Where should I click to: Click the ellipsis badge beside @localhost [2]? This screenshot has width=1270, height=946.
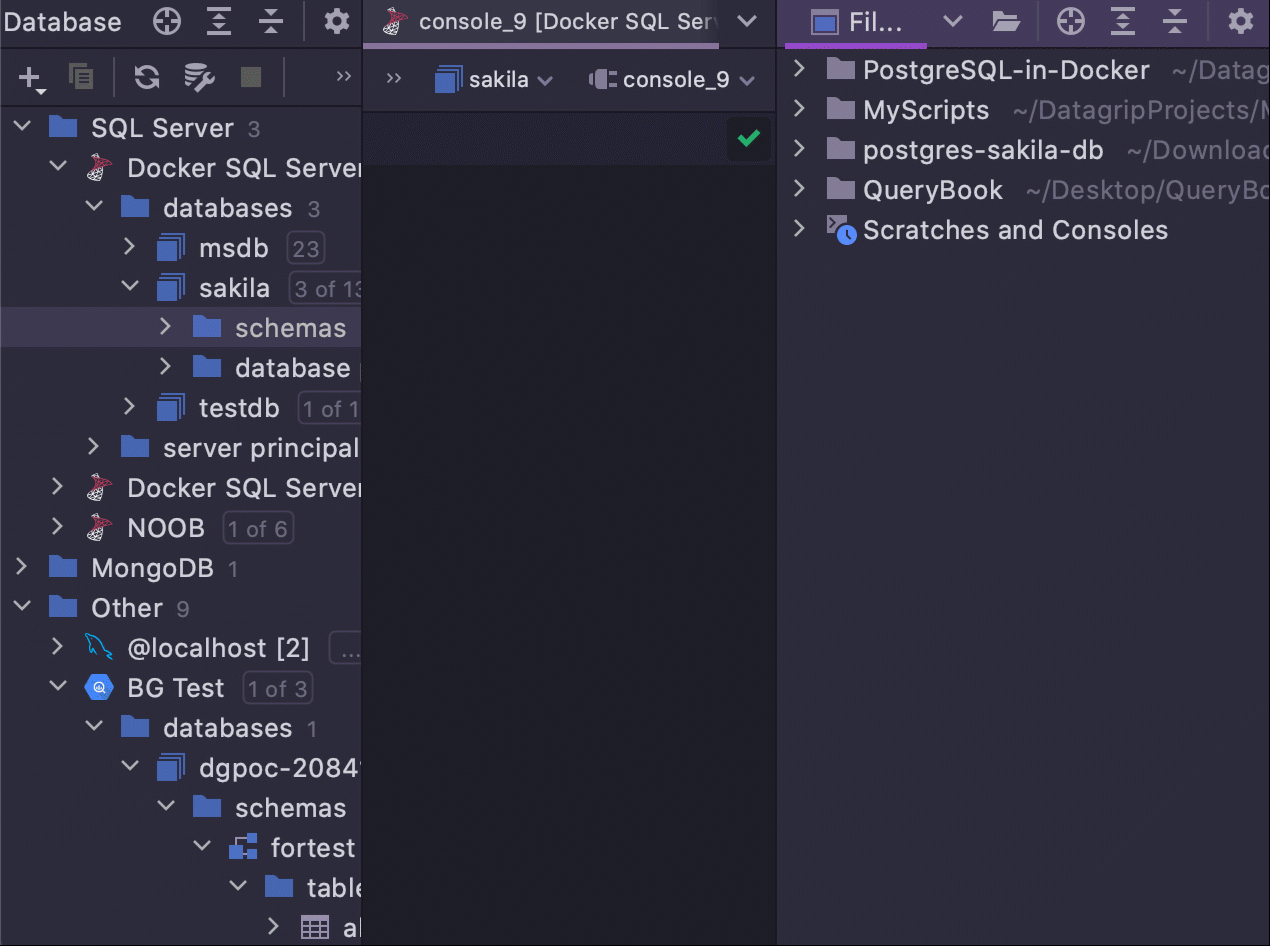(345, 648)
